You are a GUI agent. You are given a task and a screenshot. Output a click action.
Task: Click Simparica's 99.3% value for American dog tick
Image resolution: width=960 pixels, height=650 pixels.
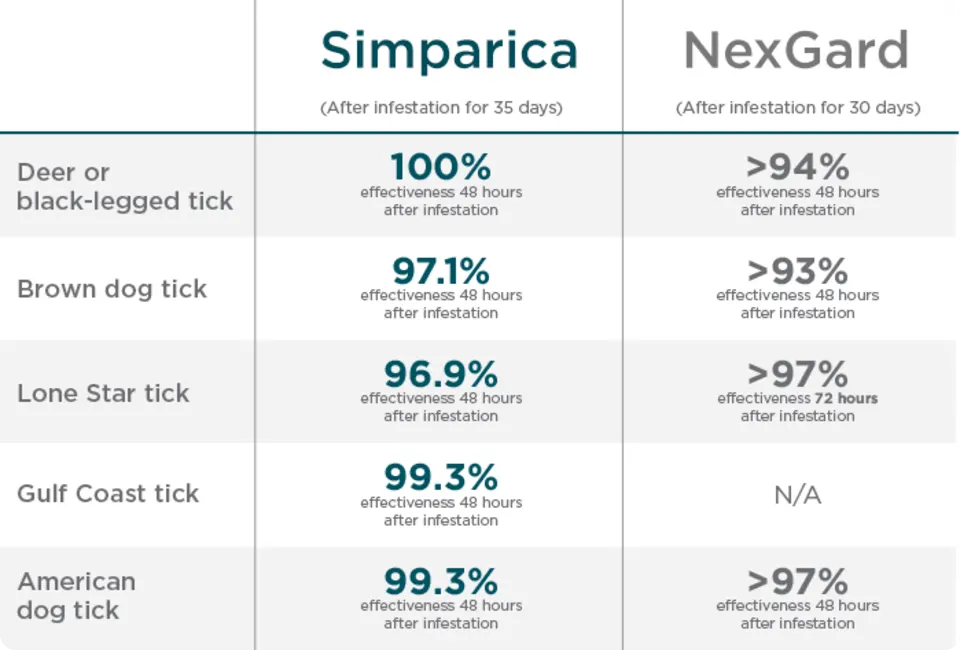[441, 581]
